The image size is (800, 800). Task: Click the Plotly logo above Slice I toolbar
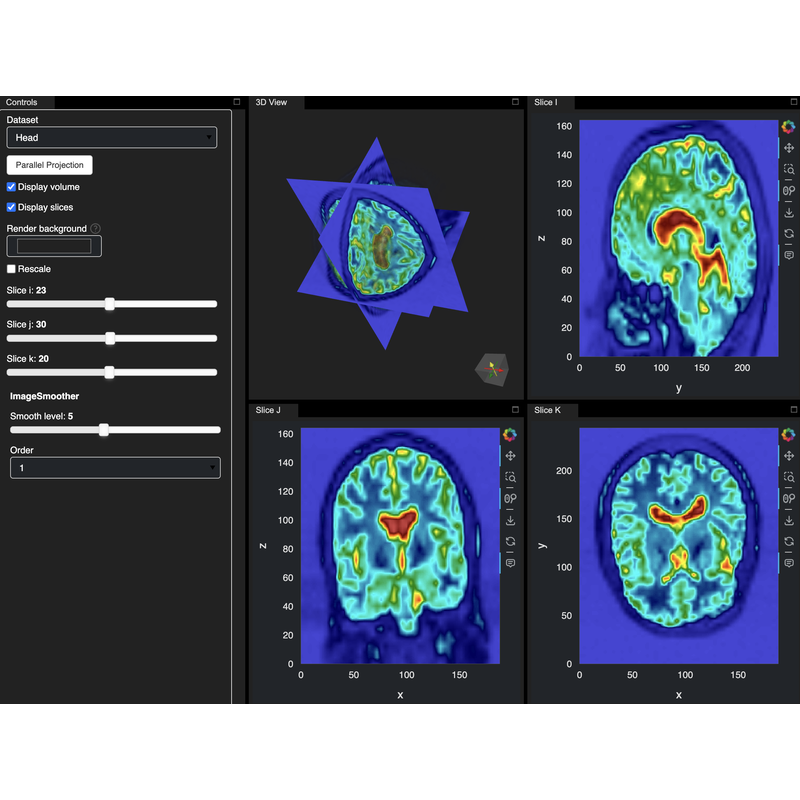pyautogui.click(x=790, y=126)
